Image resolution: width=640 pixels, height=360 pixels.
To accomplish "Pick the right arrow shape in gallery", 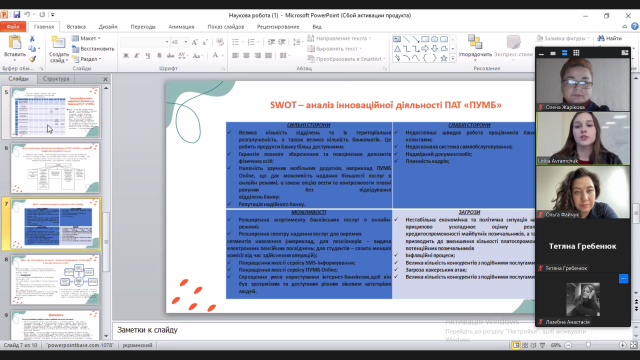I will tap(425, 49).
